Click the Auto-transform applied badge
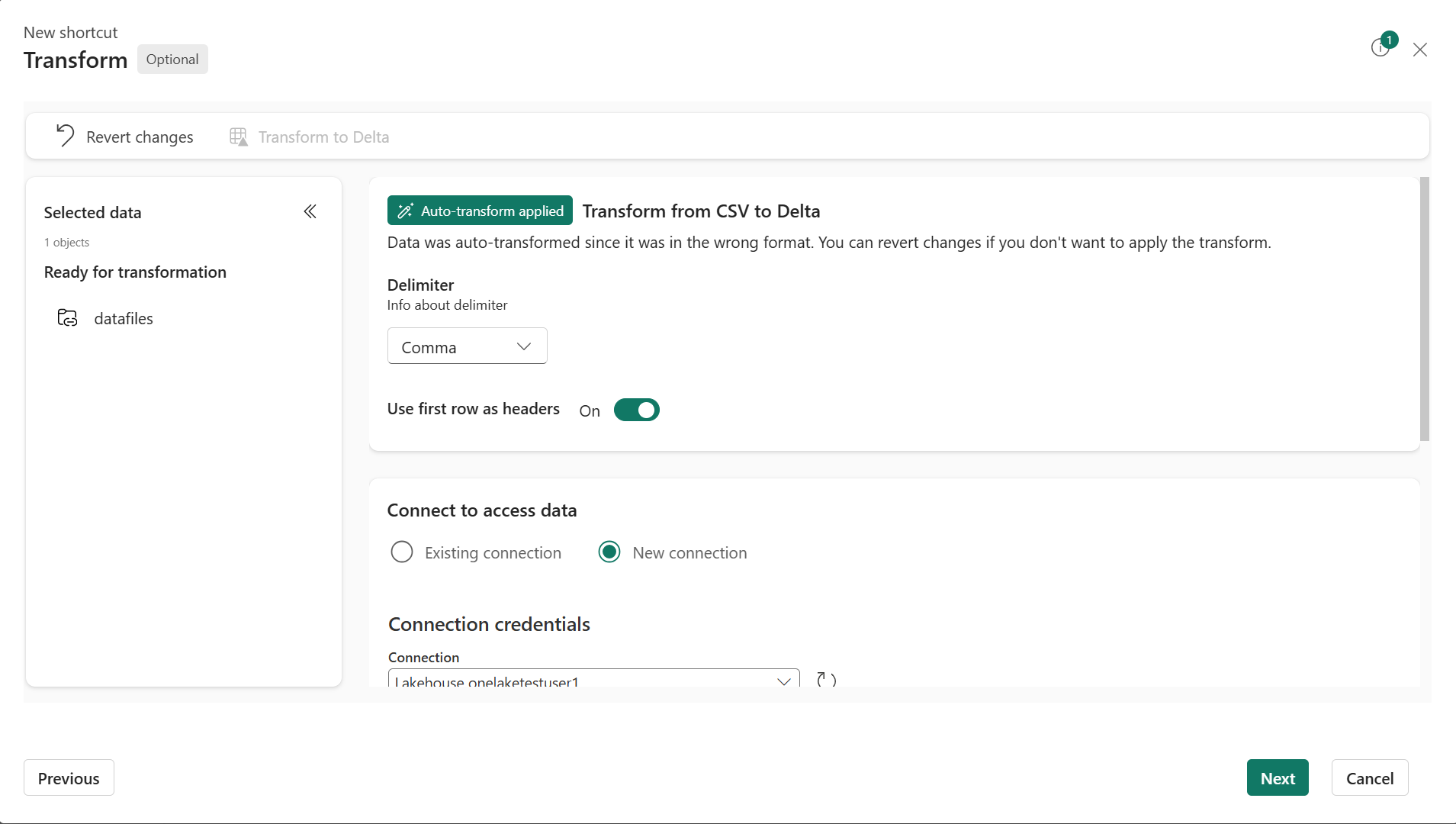 [x=480, y=210]
